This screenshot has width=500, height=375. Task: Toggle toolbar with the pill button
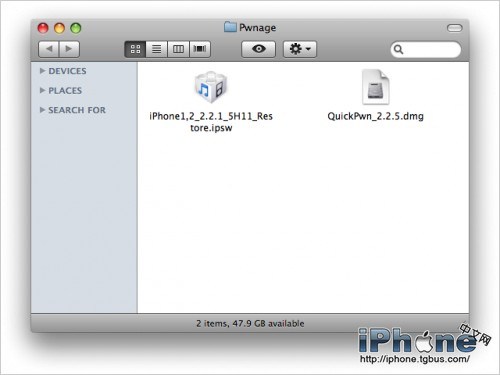pyautogui.click(x=454, y=28)
